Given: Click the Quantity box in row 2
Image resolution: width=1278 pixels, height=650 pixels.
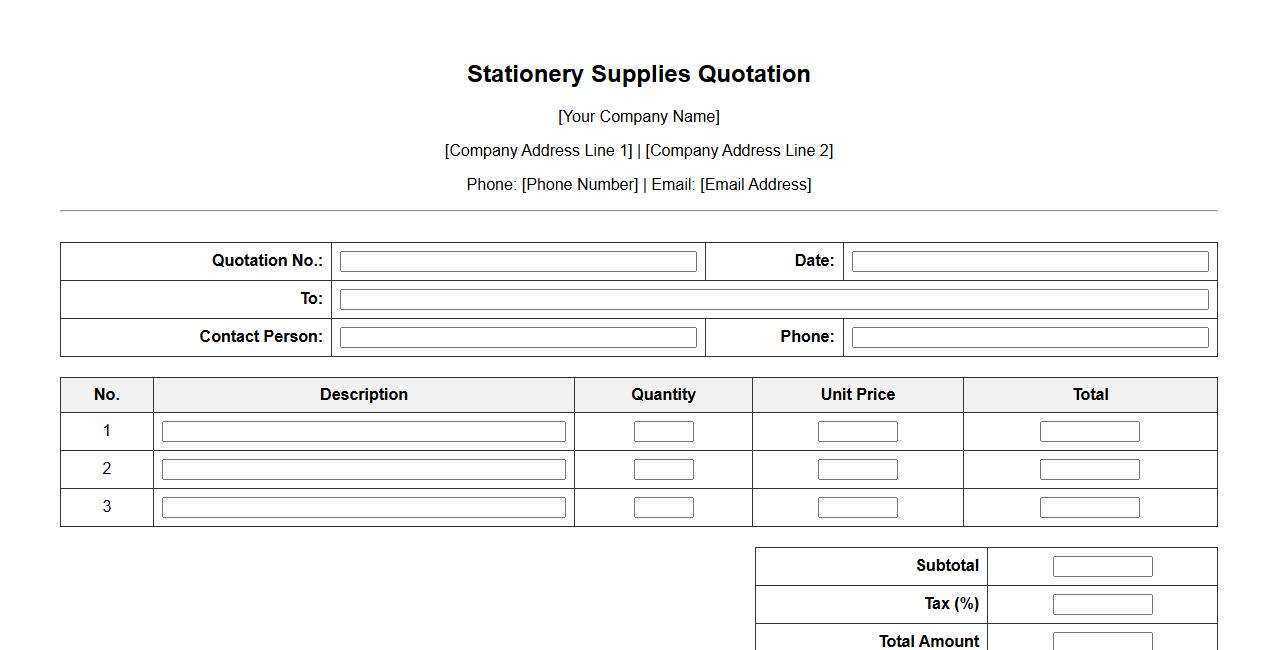Looking at the screenshot, I should 664,470.
